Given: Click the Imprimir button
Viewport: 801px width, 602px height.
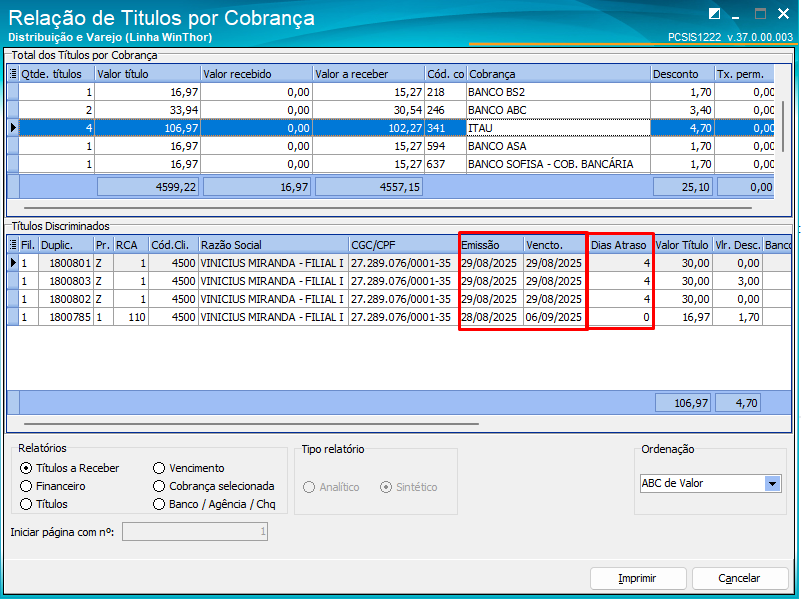Looking at the screenshot, I should tap(638, 578).
